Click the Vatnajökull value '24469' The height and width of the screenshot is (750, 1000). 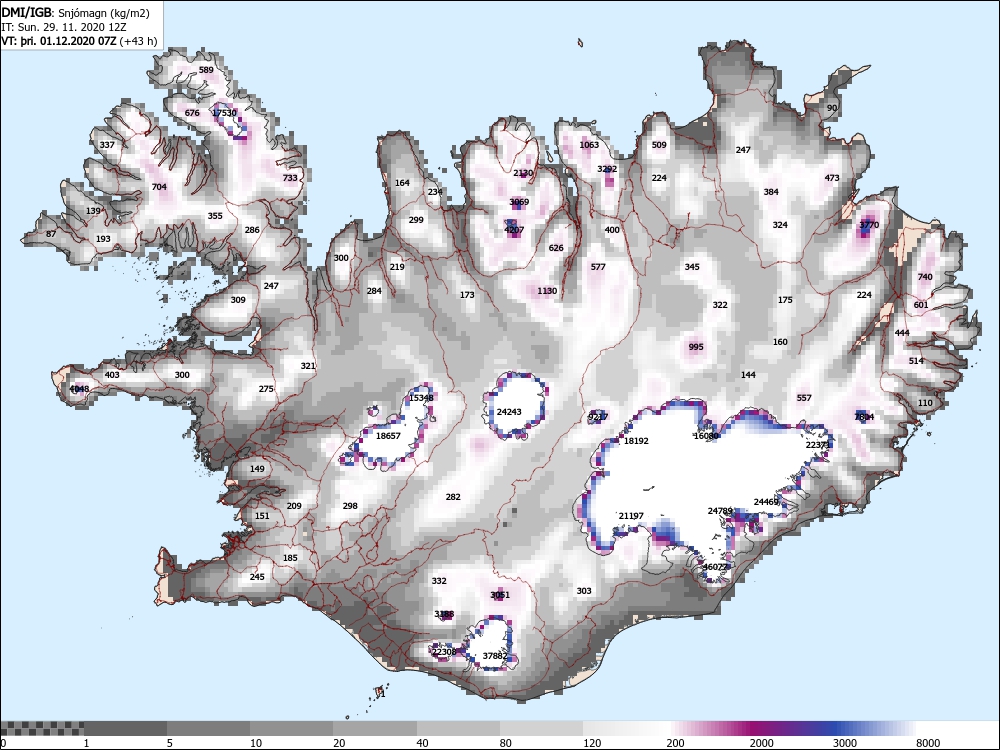tap(766, 502)
